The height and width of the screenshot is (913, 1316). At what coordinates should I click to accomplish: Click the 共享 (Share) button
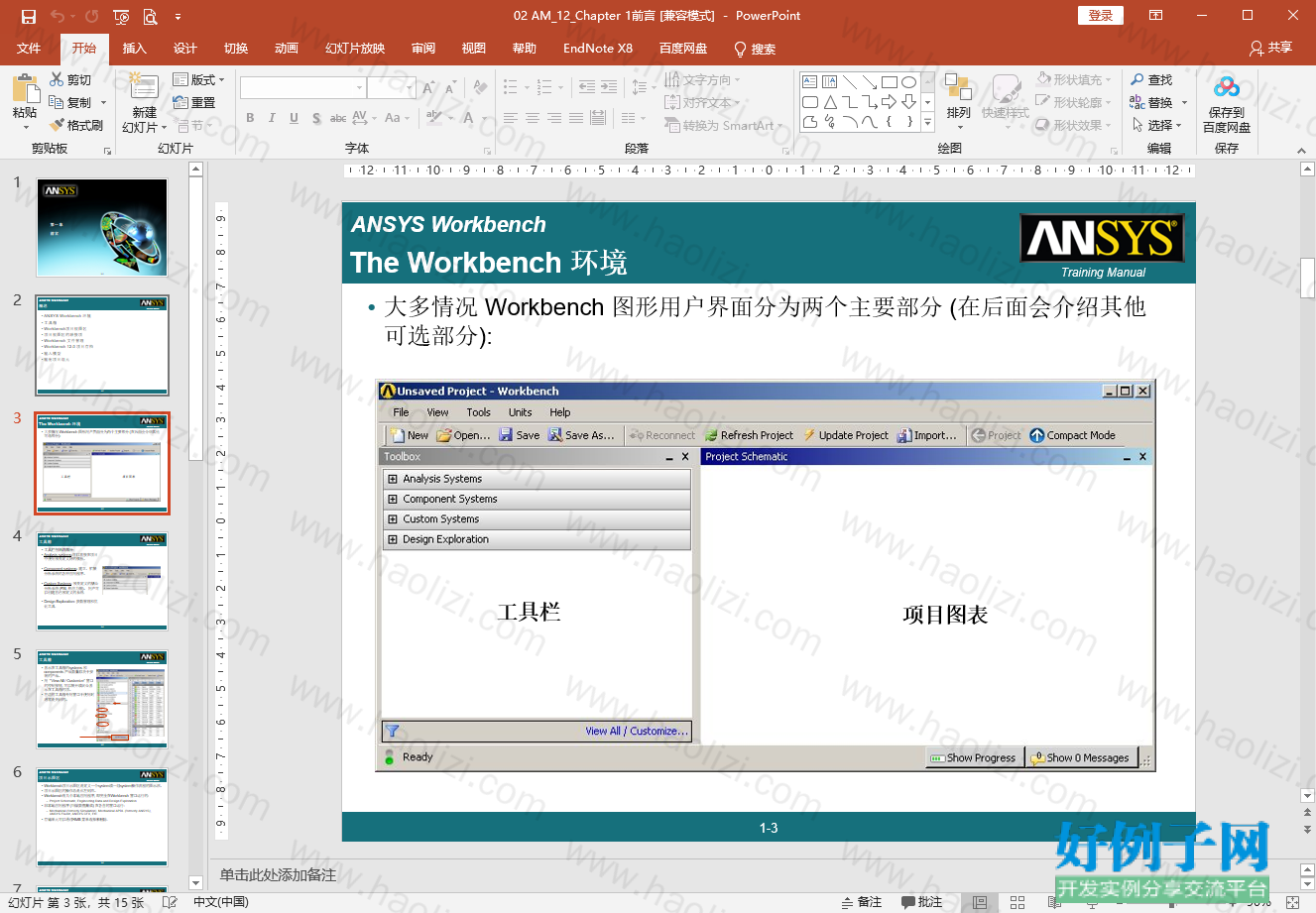(x=1271, y=48)
